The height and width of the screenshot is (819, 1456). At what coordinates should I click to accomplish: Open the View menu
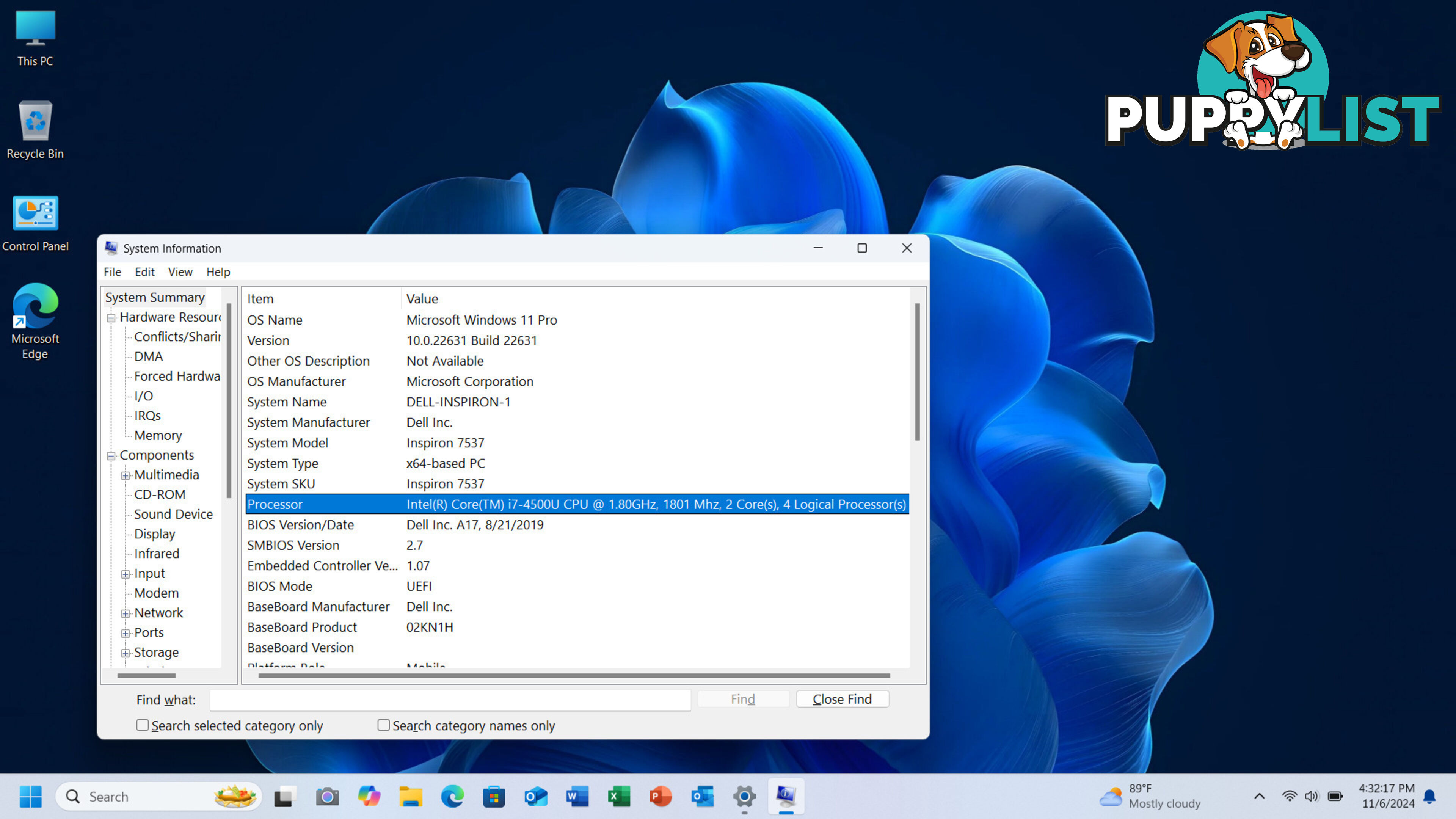(180, 272)
